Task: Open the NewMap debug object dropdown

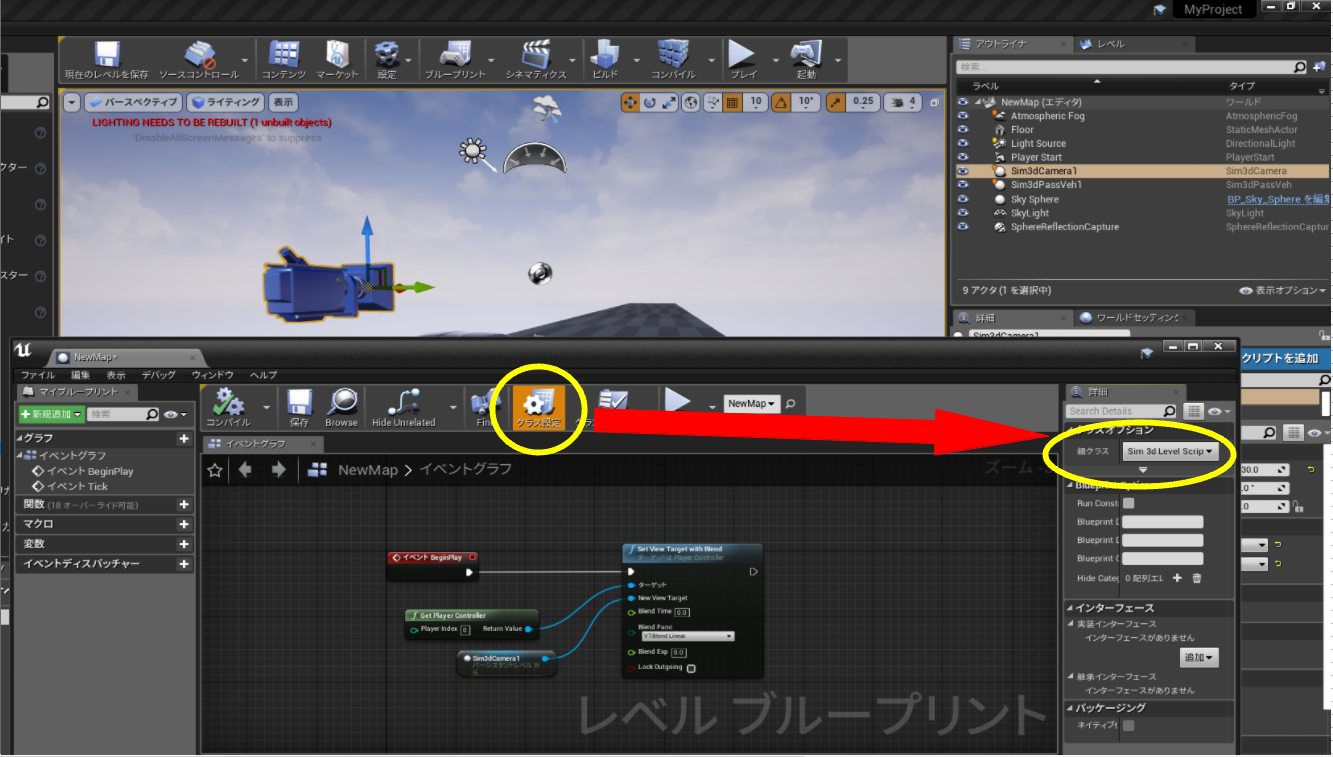Action: point(752,403)
